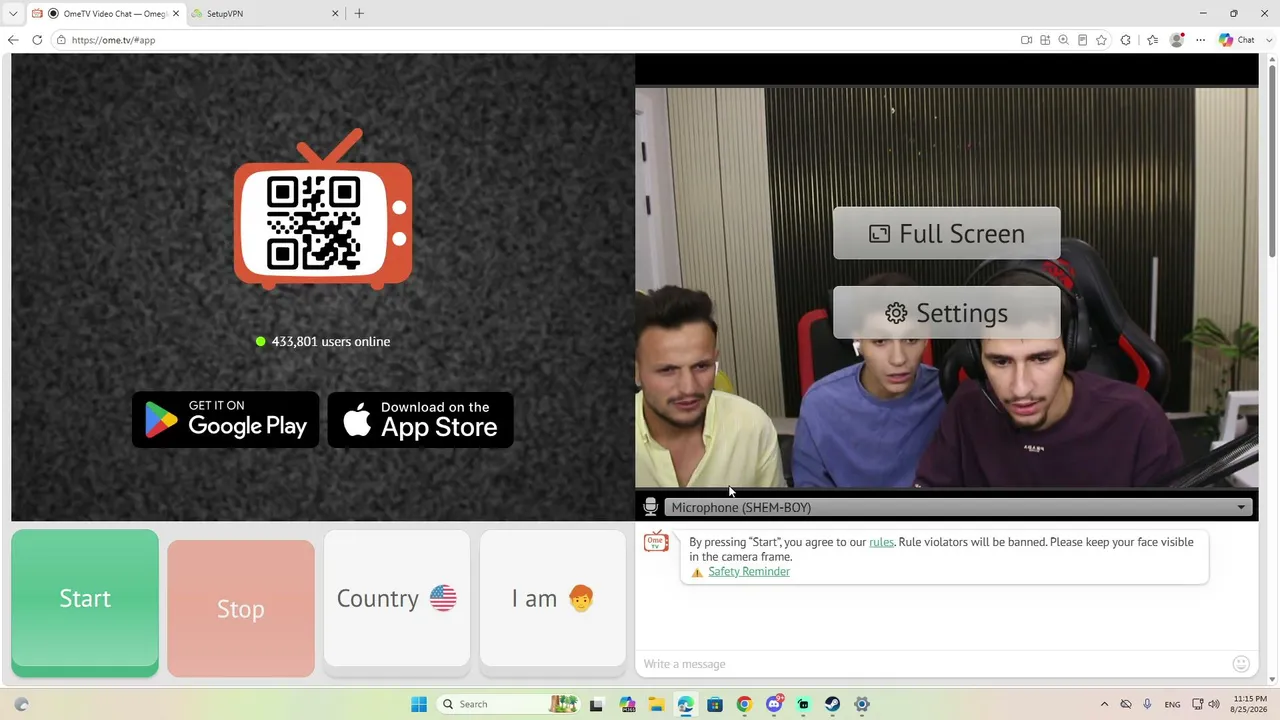Viewport: 1280px width, 720px height.
Task: Click the "433,801 users online" text
Action: pos(331,341)
